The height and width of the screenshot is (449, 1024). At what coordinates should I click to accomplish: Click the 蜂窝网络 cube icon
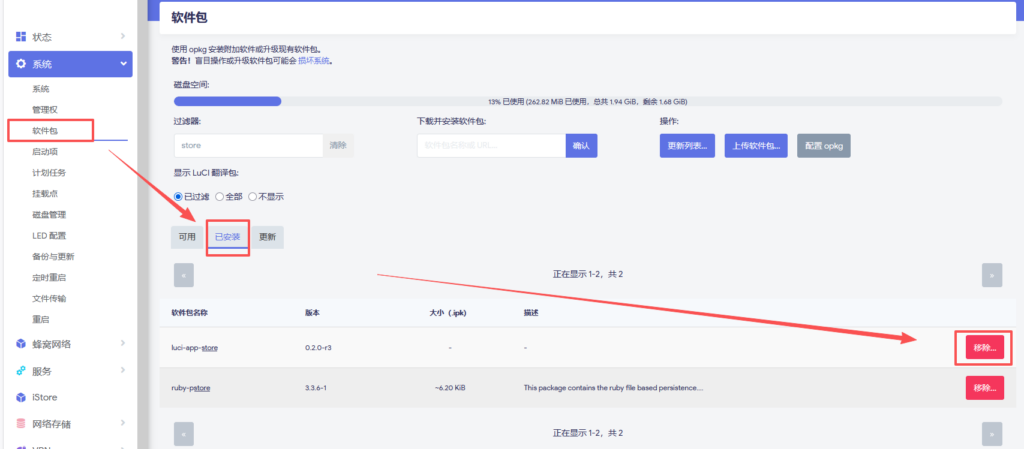pyautogui.click(x=21, y=344)
